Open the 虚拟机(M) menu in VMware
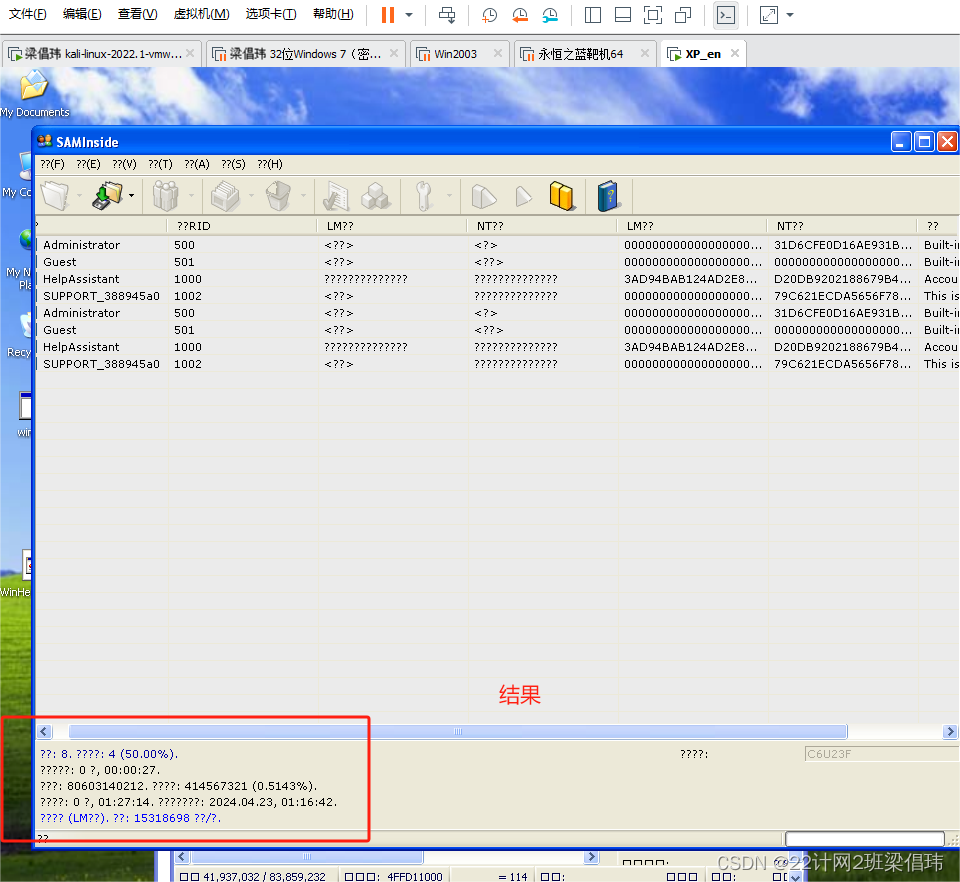 [x=201, y=13]
